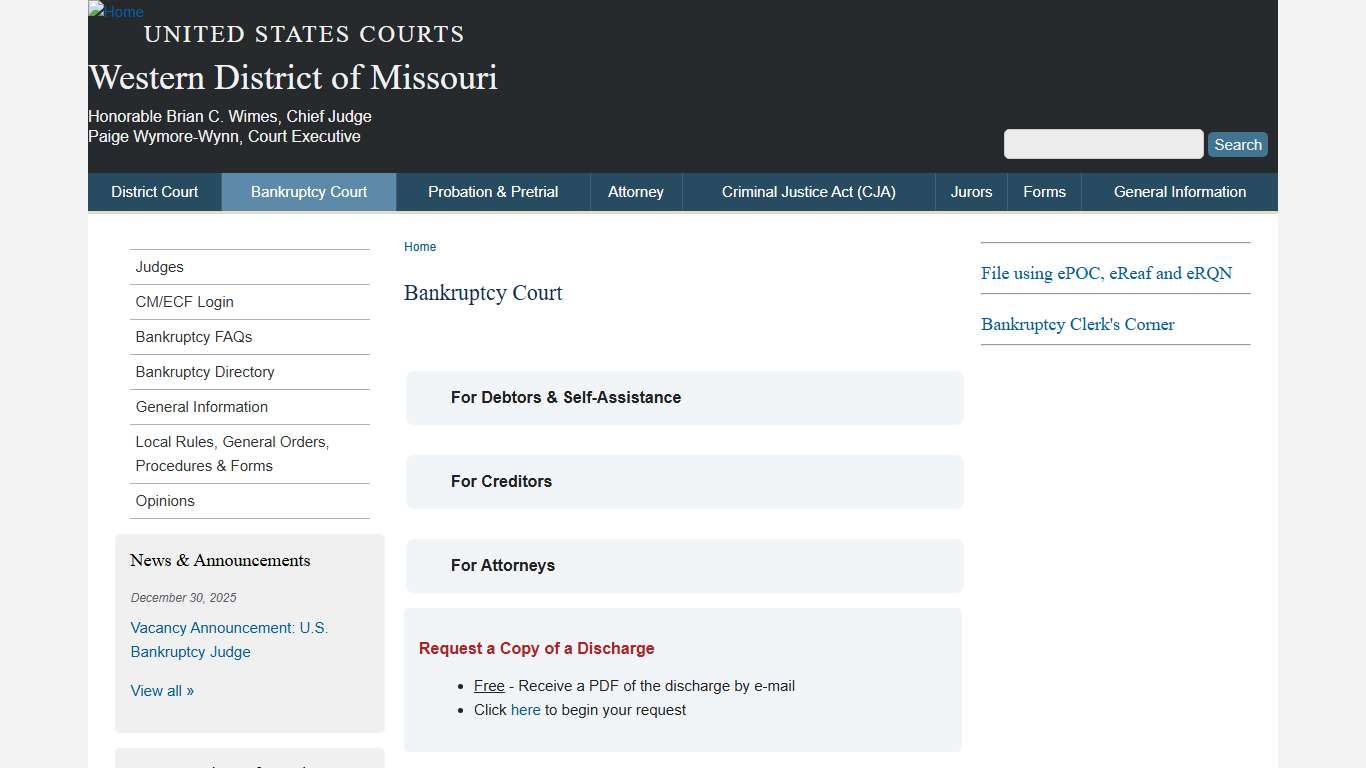Open General Information from the top navigation
Viewport: 1366px width, 768px height.
pyautogui.click(x=1179, y=191)
